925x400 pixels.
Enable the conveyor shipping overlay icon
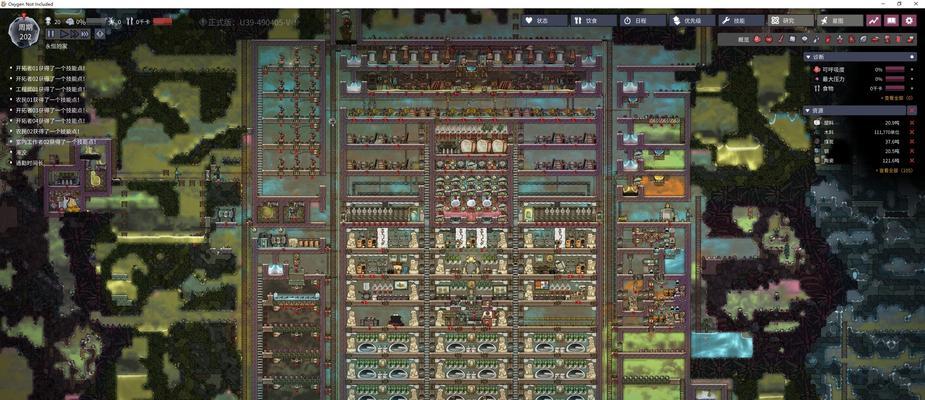910,39
